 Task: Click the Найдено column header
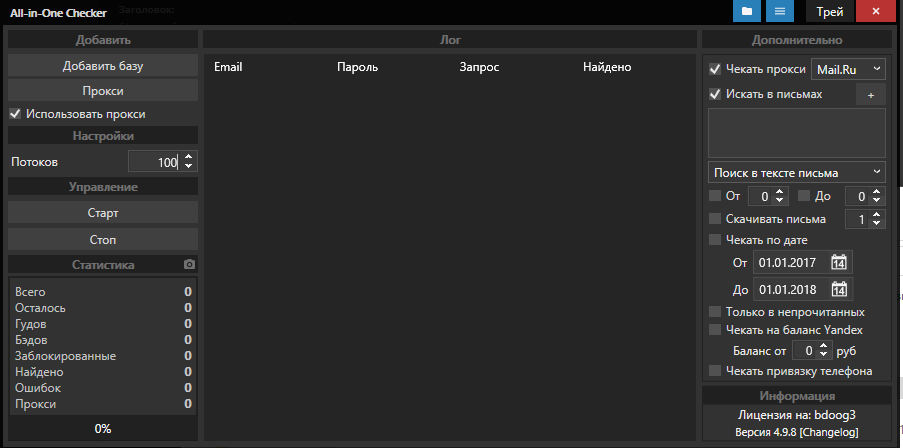coord(606,67)
